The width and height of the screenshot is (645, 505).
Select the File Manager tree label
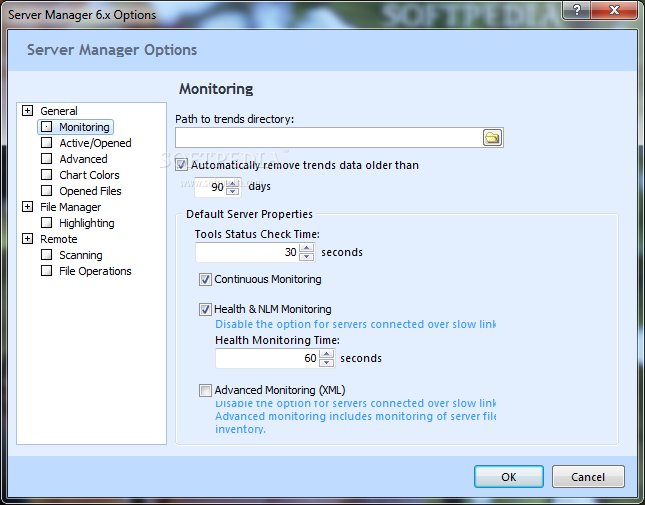[70, 207]
